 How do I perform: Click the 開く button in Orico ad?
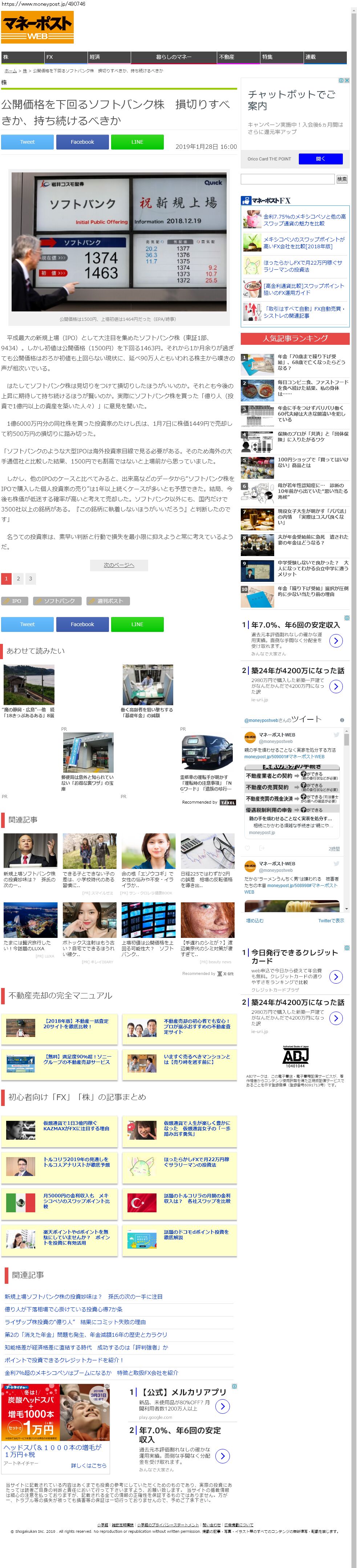(320, 159)
